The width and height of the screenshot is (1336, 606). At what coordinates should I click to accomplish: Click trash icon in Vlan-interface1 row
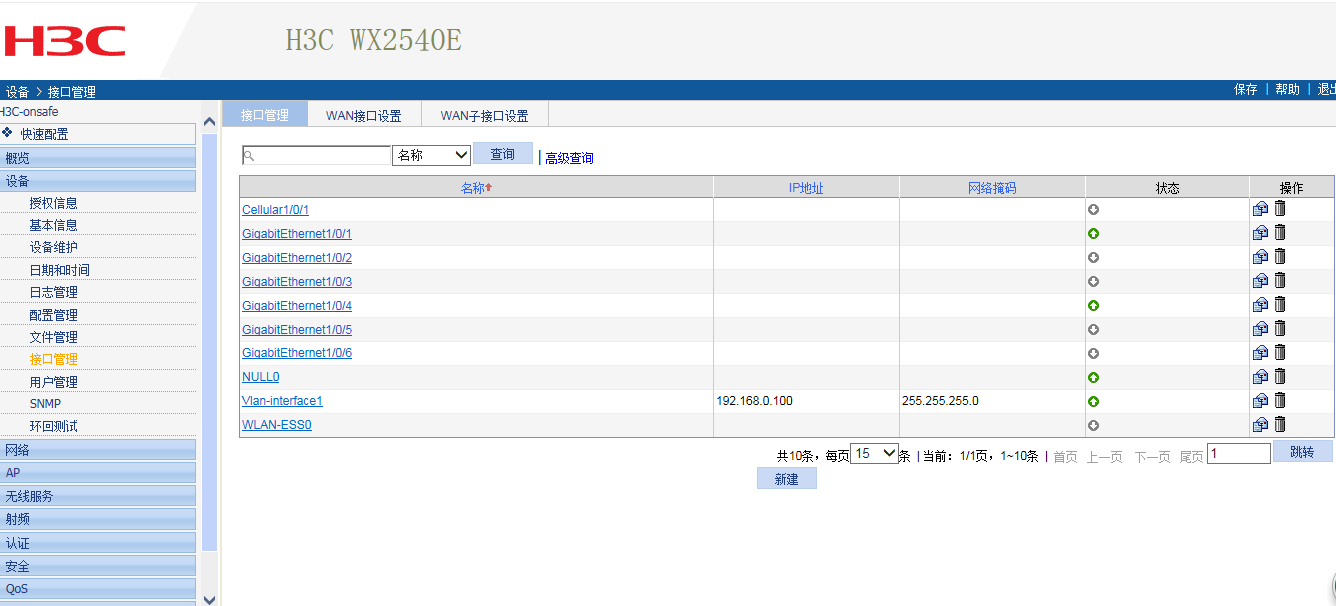(x=1280, y=400)
